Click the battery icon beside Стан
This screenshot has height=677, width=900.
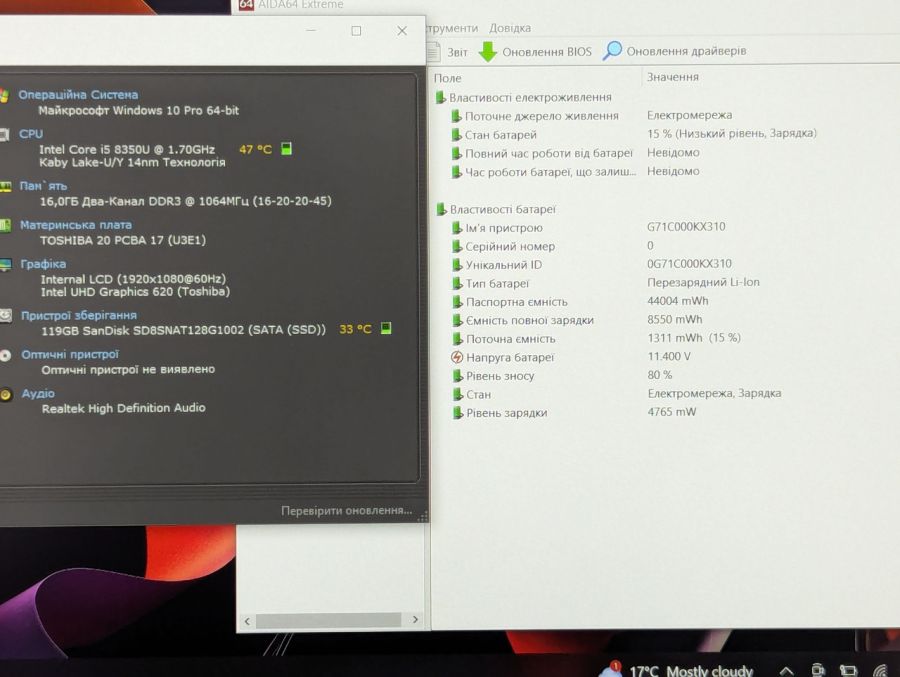coord(457,394)
